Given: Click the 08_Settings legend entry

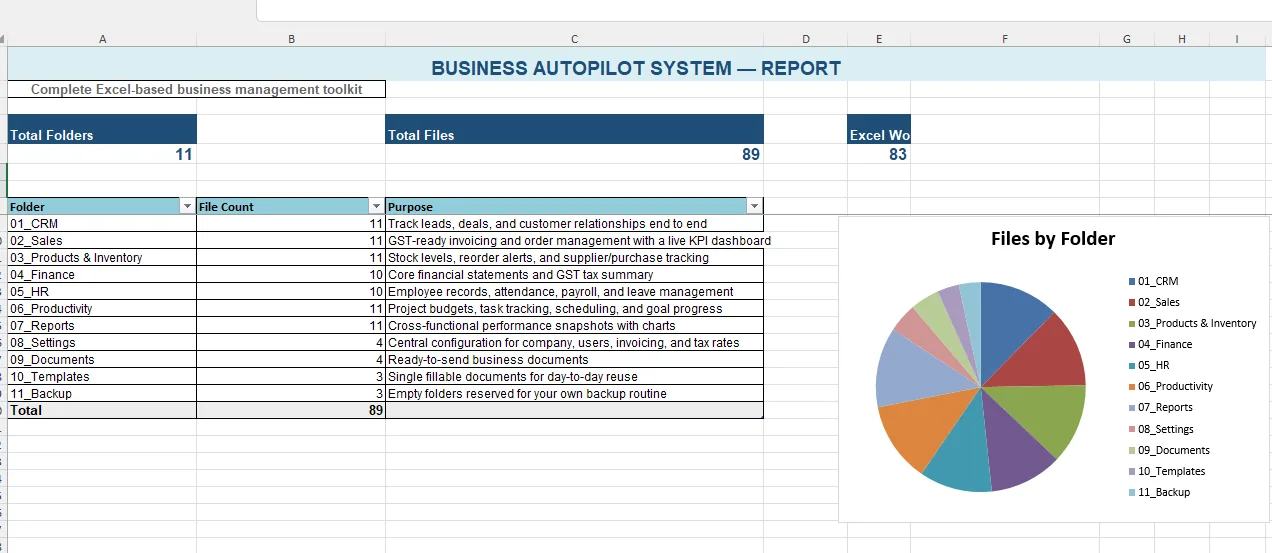Looking at the screenshot, I should pos(1161,429).
